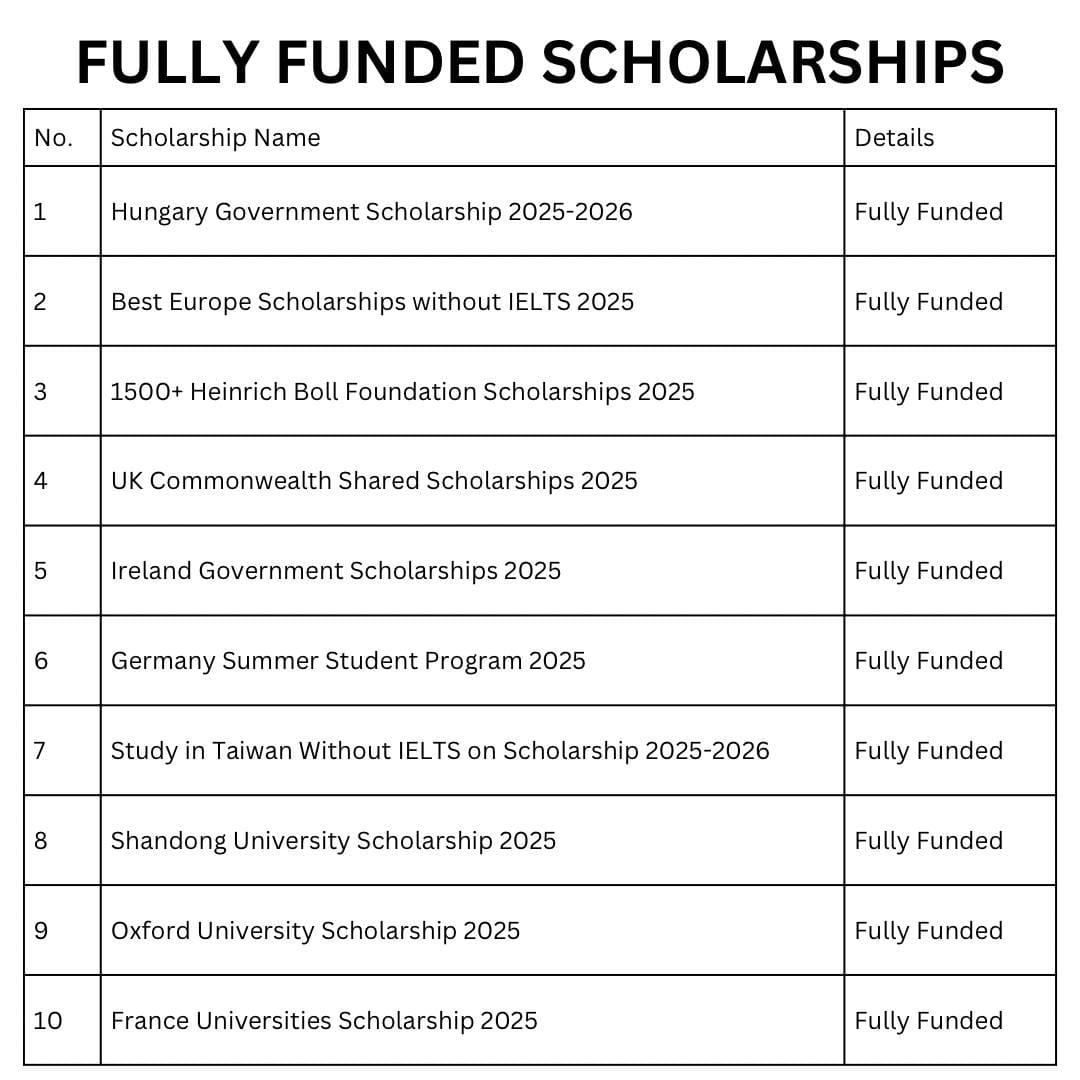Click Fully Funded details for Hungary scholarship

point(928,211)
